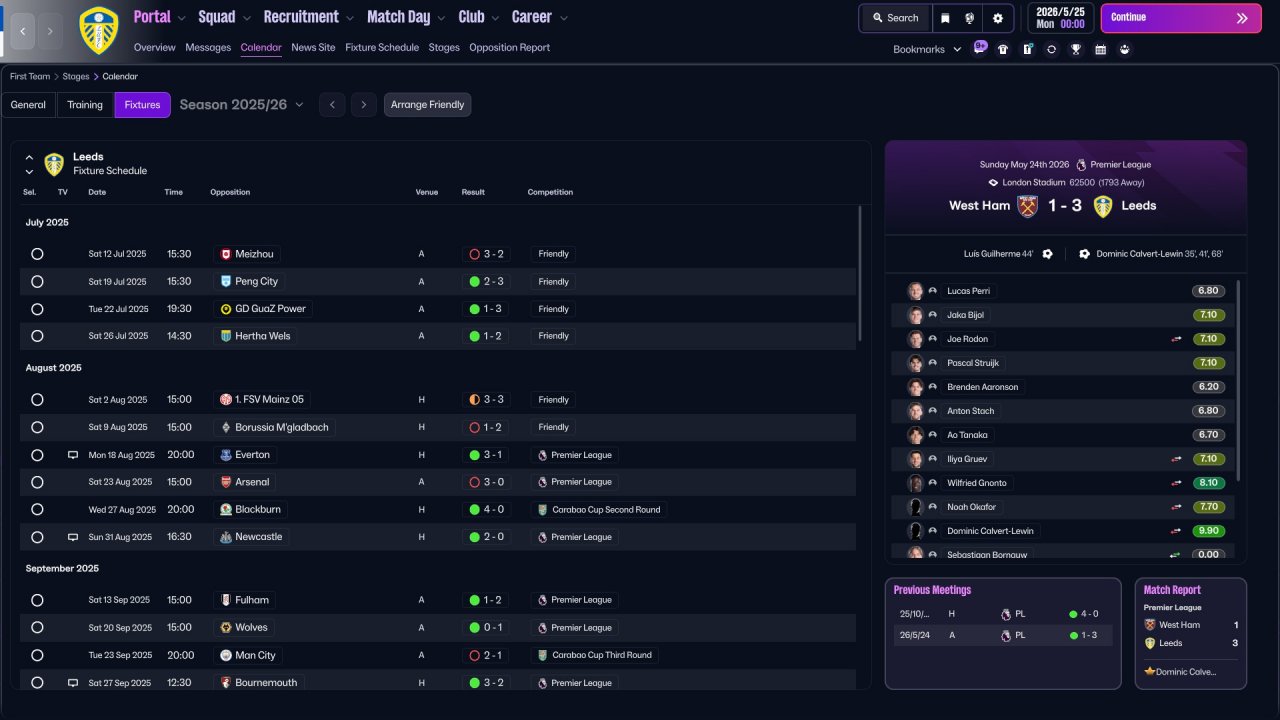Select the Everton fixture radio button
Screen dimensions: 1280x720
(37, 455)
